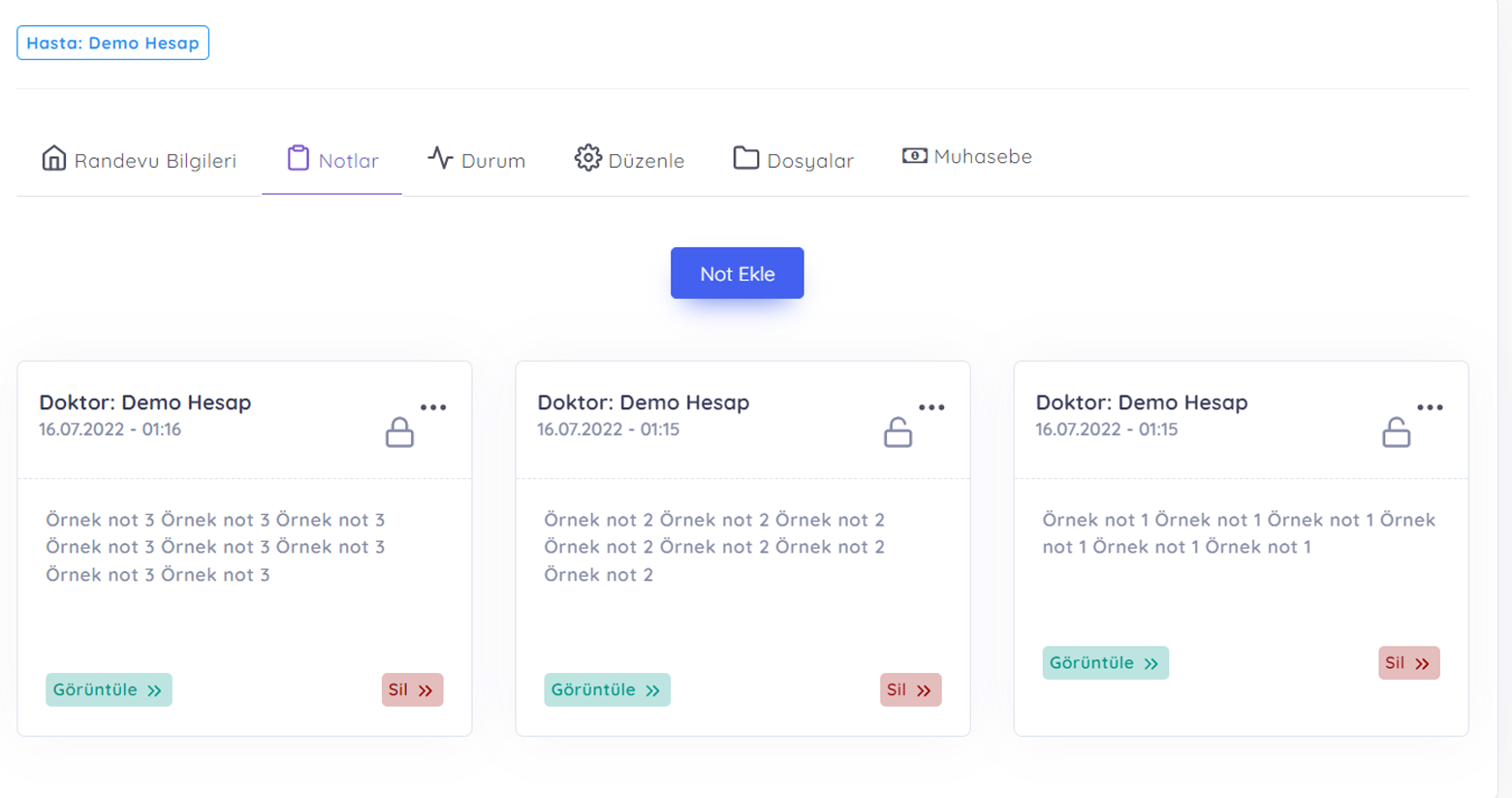Click the money icon beside Muhasebe
This screenshot has width=1512, height=798.
point(914,156)
